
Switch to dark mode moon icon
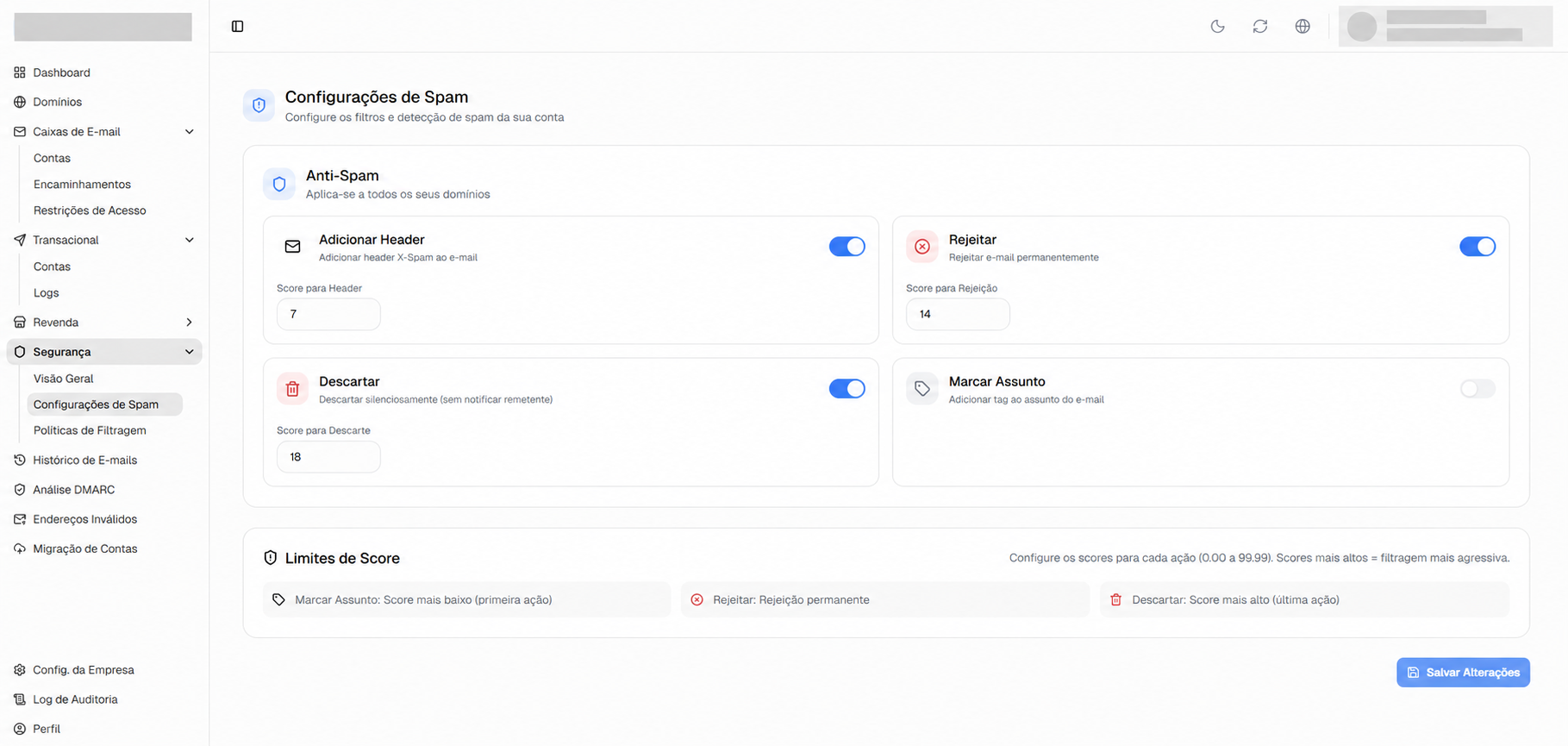pos(1217,27)
